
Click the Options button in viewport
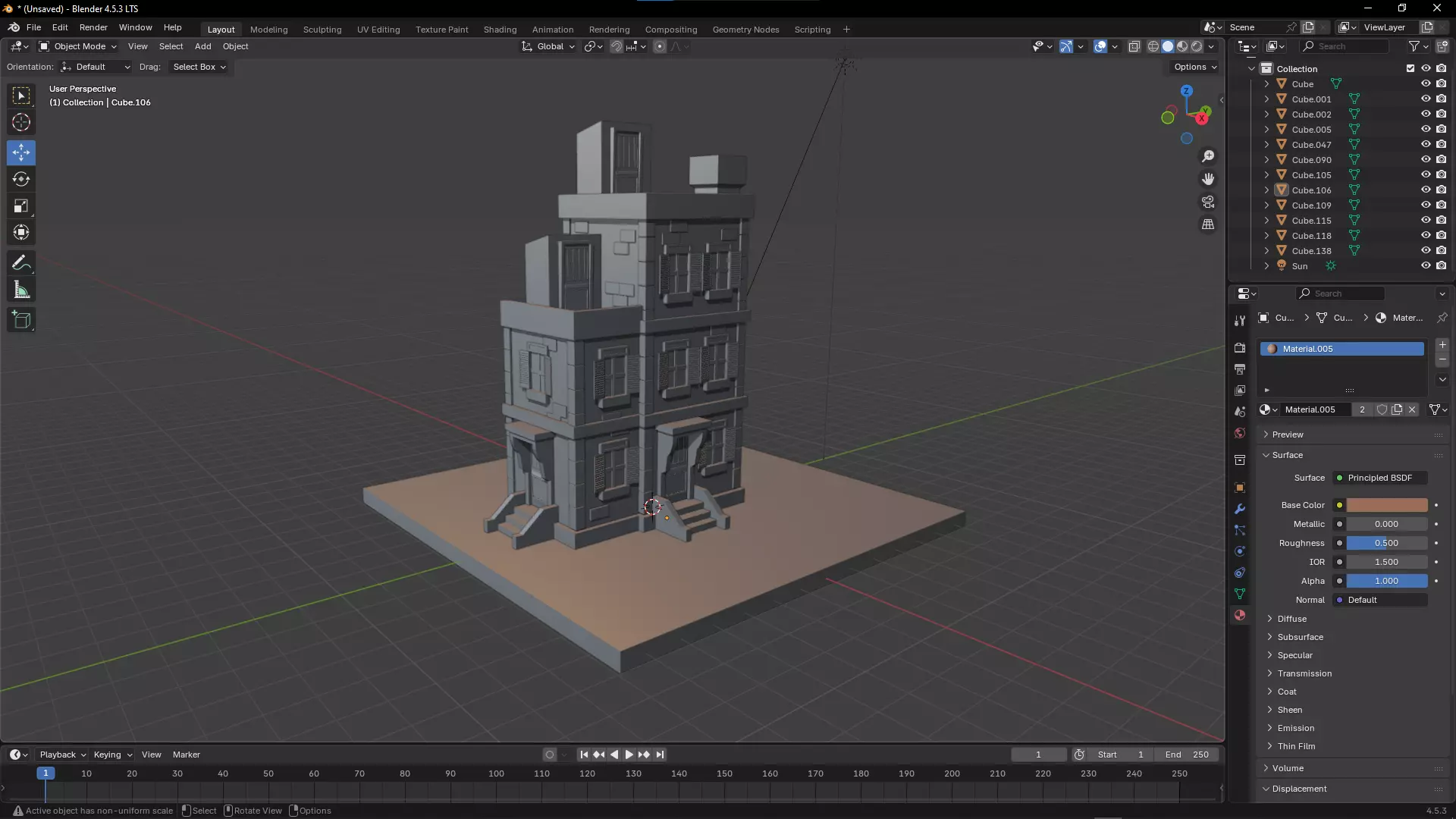[x=1195, y=67]
